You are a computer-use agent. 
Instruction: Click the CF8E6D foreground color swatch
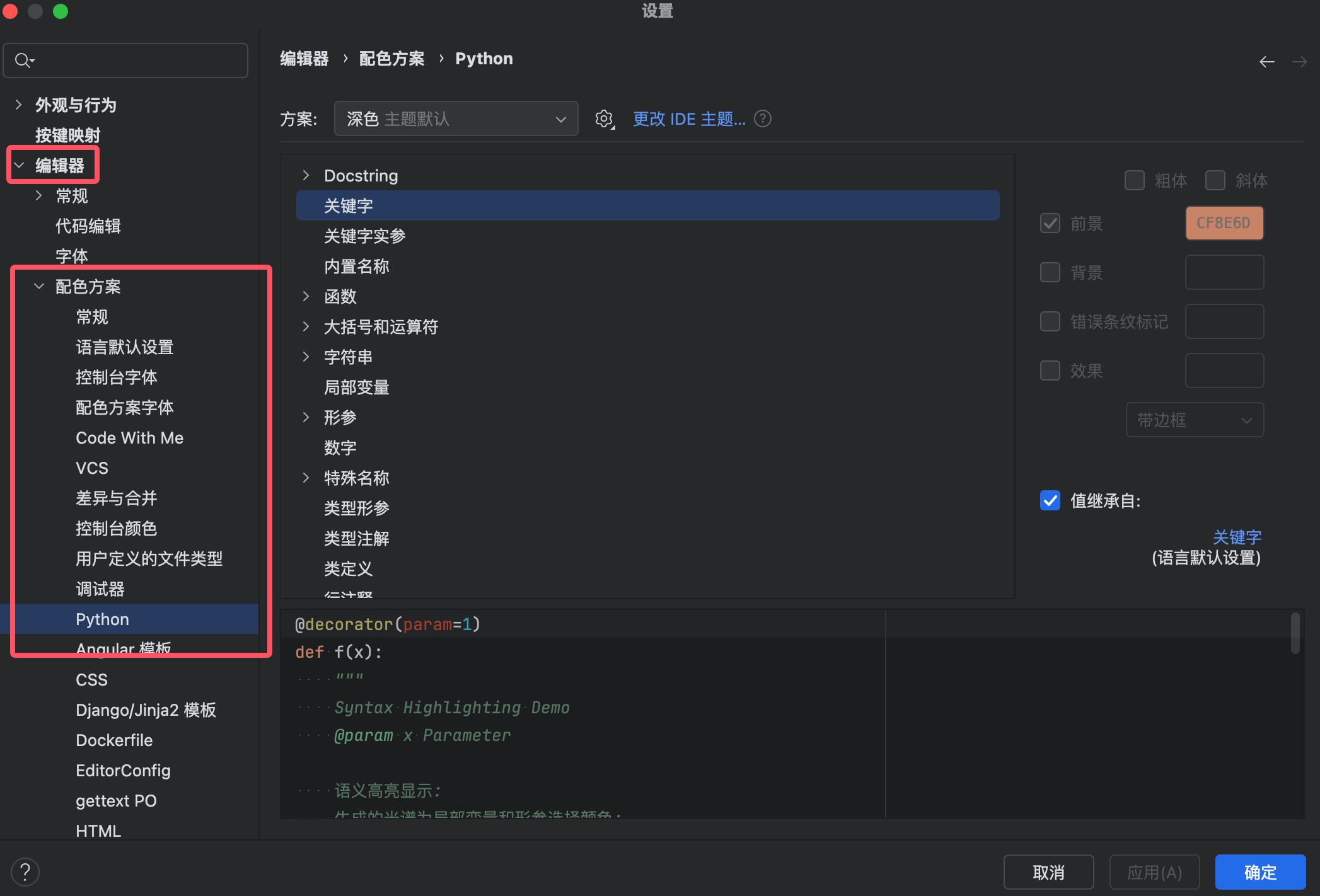coord(1224,223)
